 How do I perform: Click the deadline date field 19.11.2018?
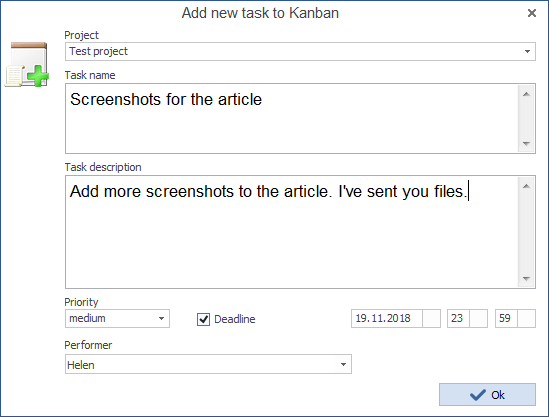point(387,318)
